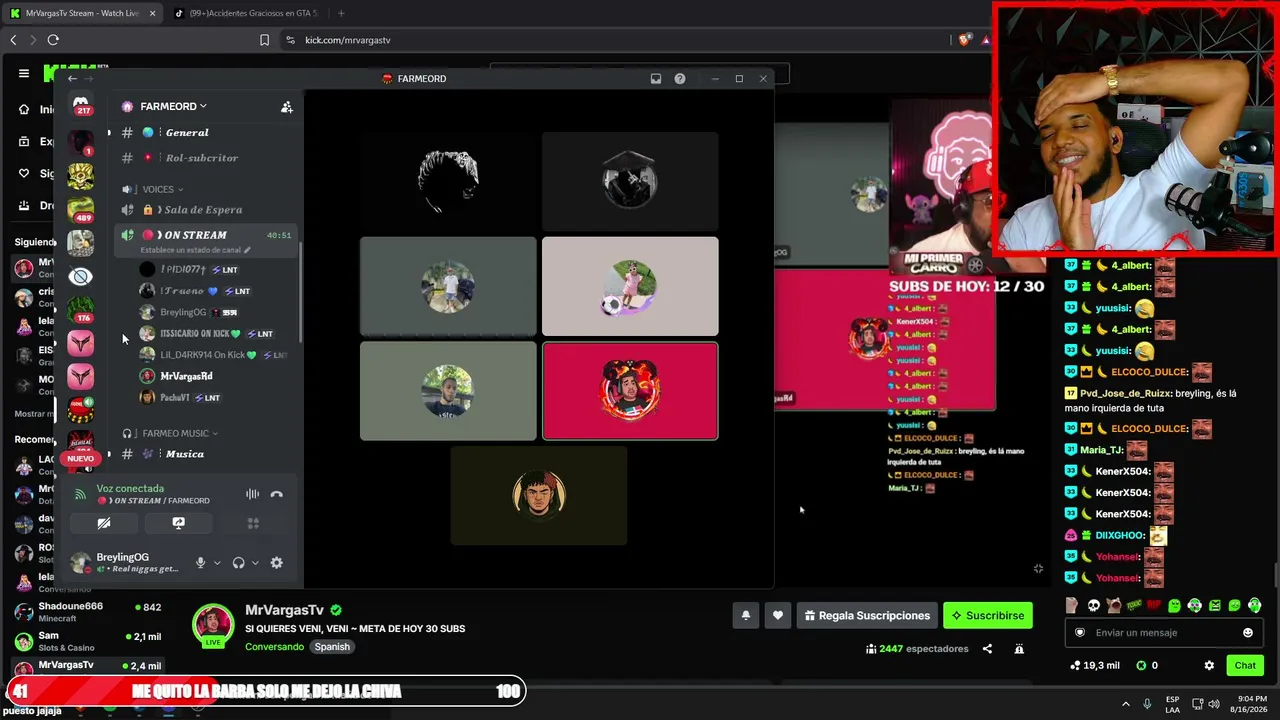The image size is (1280, 720).
Task: Send message with Chat button
Action: [1245, 665]
